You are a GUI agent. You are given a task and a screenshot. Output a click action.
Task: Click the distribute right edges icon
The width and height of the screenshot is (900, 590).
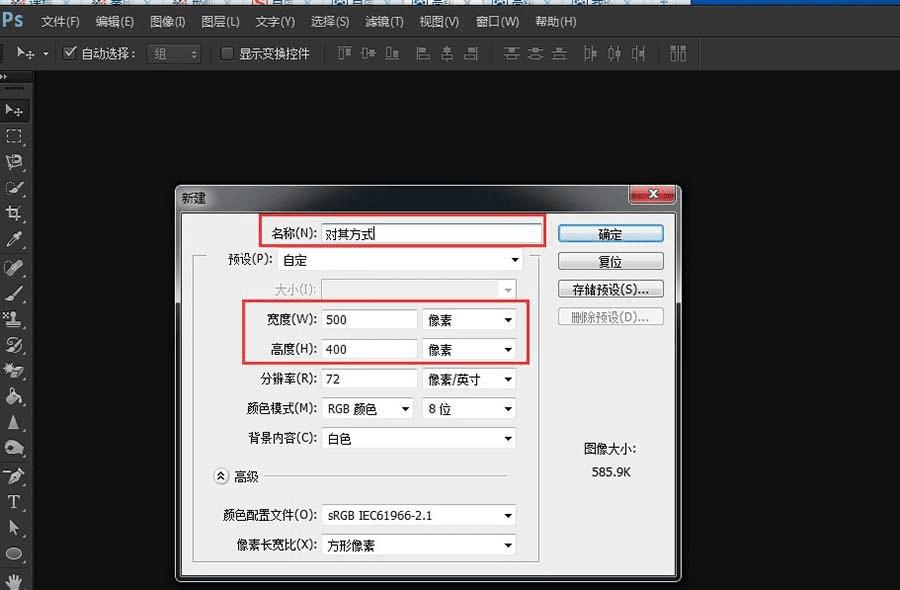click(x=638, y=53)
